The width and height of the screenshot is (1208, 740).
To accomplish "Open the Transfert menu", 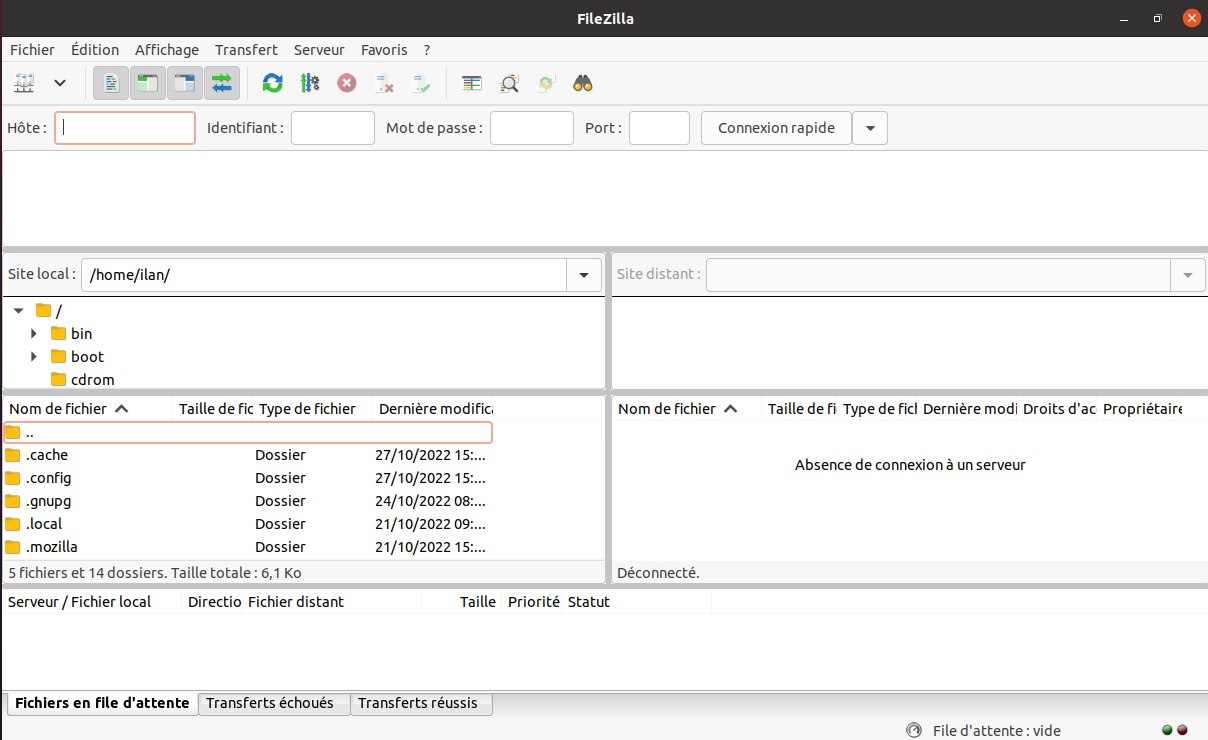I will point(246,50).
